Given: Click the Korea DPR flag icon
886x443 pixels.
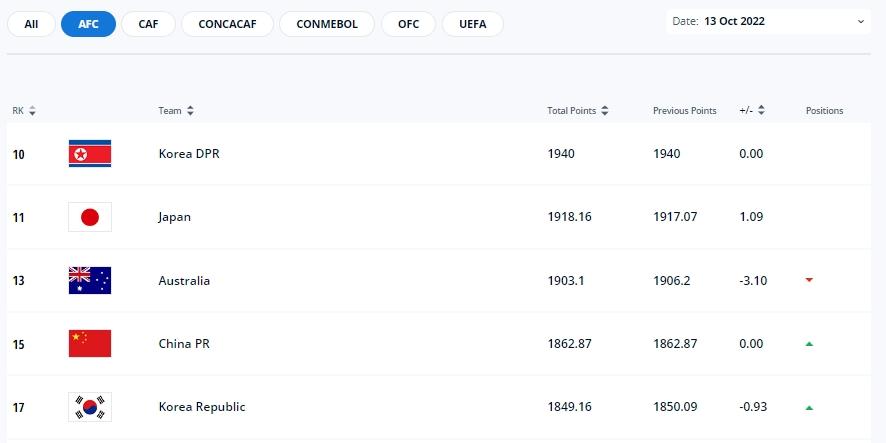Looking at the screenshot, I should coord(90,154).
